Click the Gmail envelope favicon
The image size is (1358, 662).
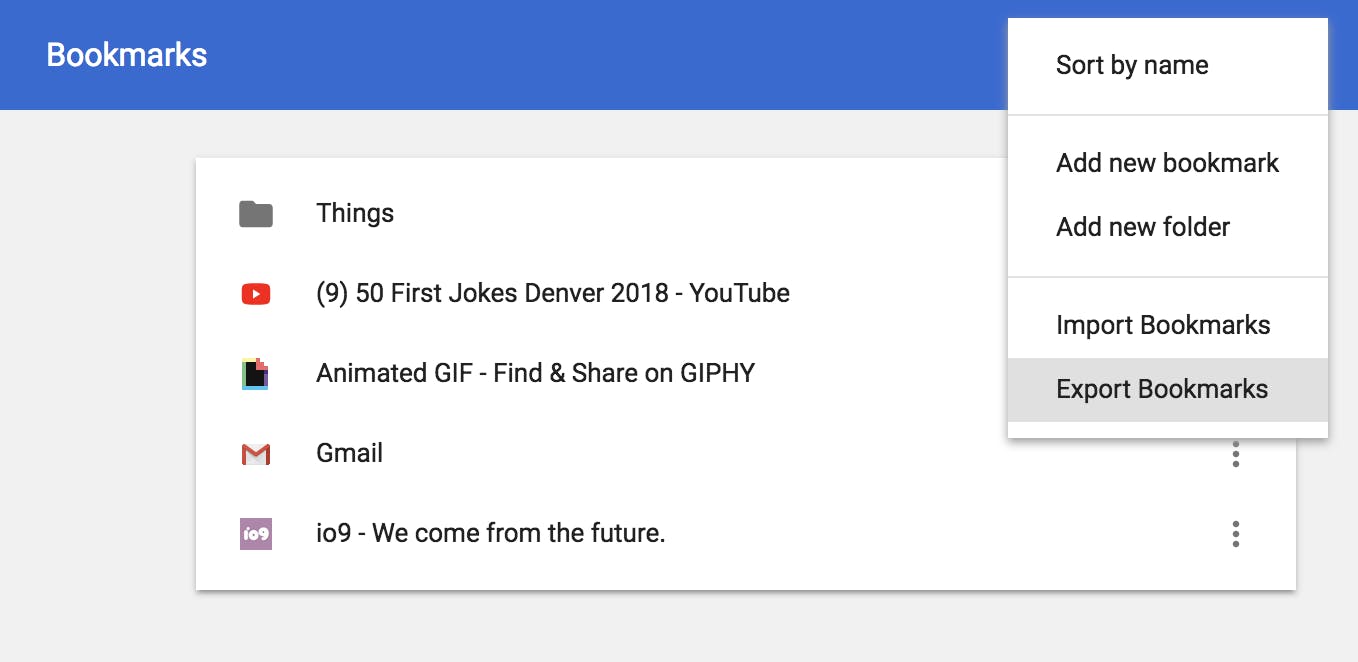click(256, 454)
